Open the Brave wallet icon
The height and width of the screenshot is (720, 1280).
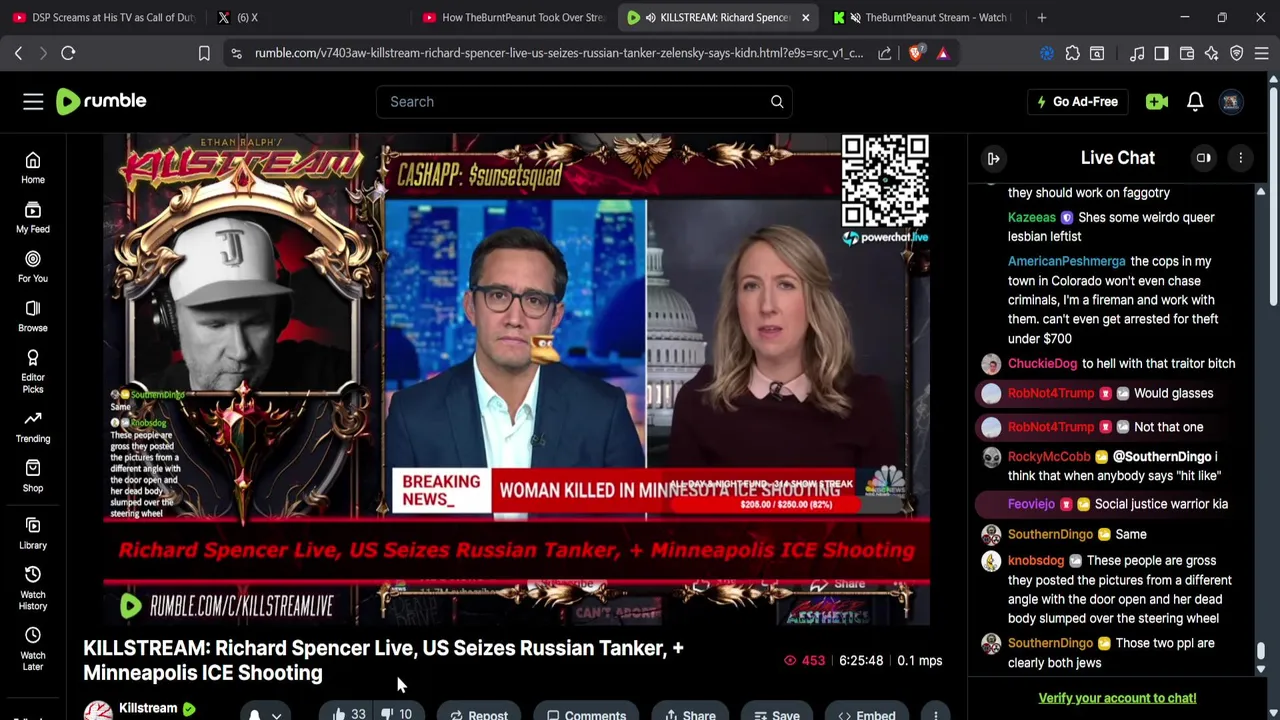tap(1187, 53)
